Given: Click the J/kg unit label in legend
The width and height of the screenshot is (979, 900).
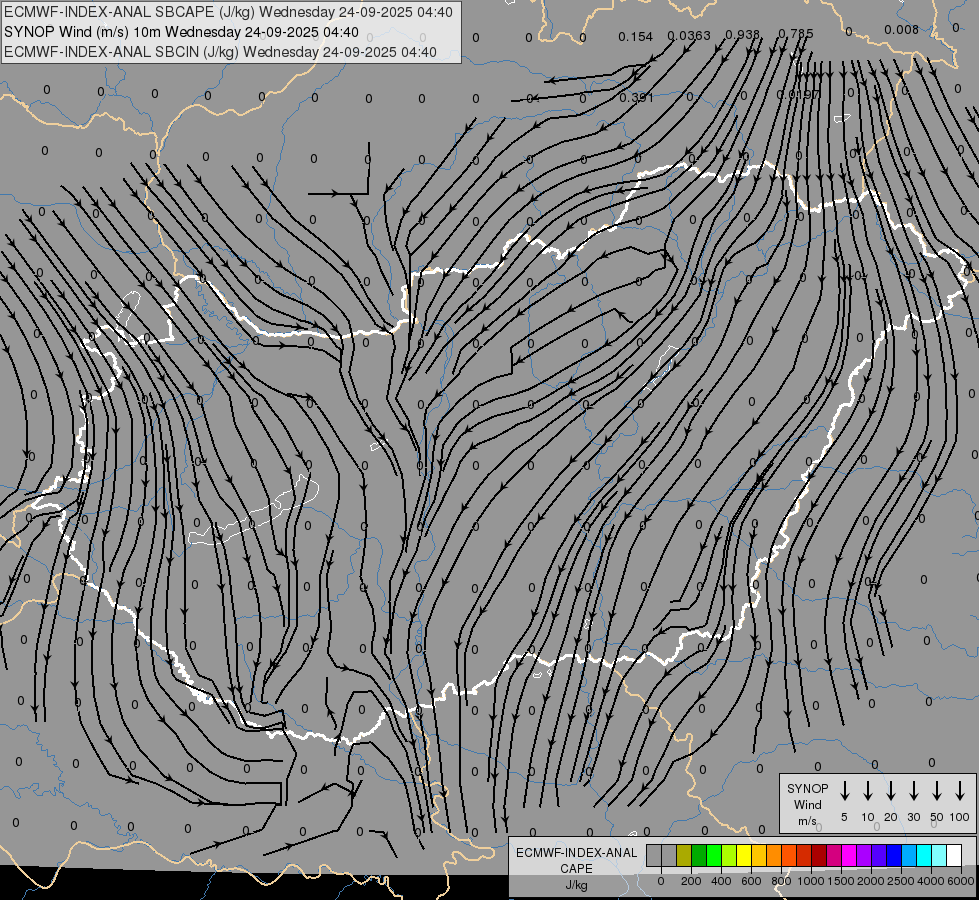Looking at the screenshot, I should coord(576,885).
